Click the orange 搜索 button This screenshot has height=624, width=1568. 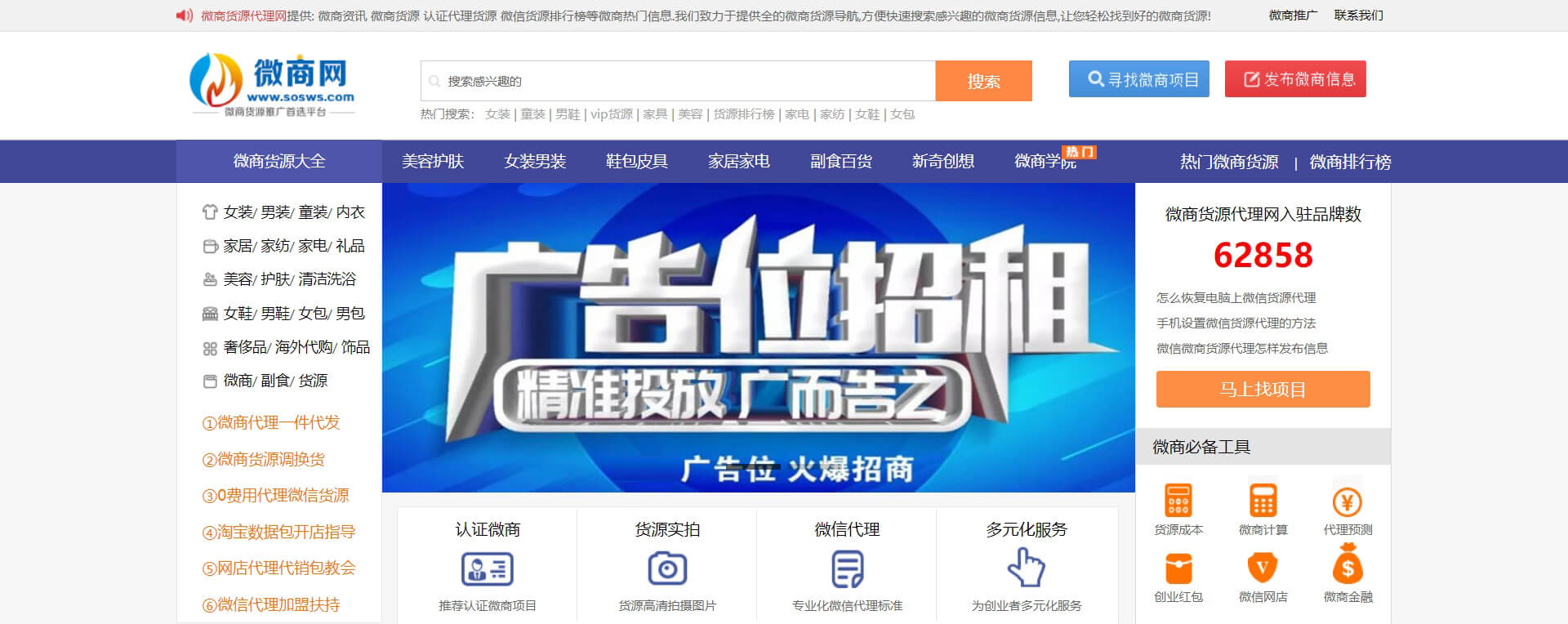(983, 81)
